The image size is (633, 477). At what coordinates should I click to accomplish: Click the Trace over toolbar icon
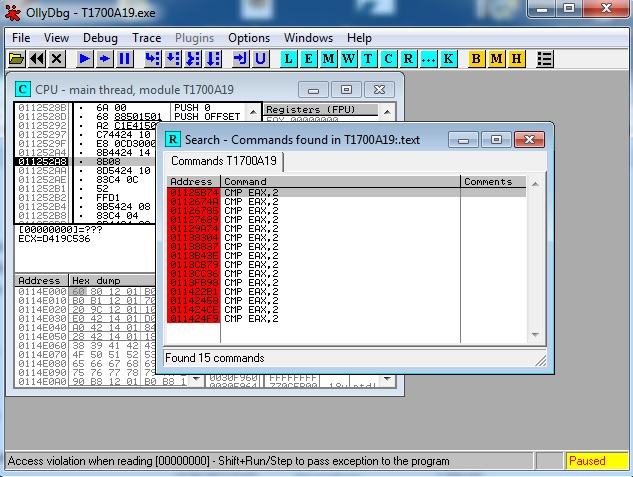click(x=213, y=59)
